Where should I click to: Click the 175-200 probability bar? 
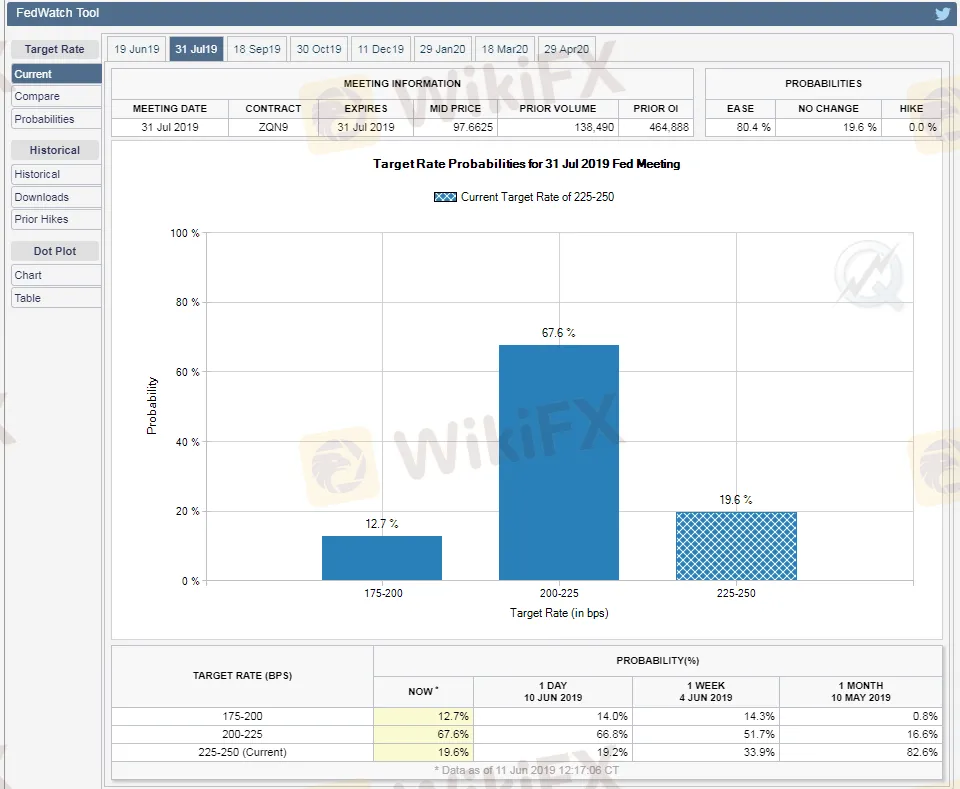pyautogui.click(x=381, y=558)
